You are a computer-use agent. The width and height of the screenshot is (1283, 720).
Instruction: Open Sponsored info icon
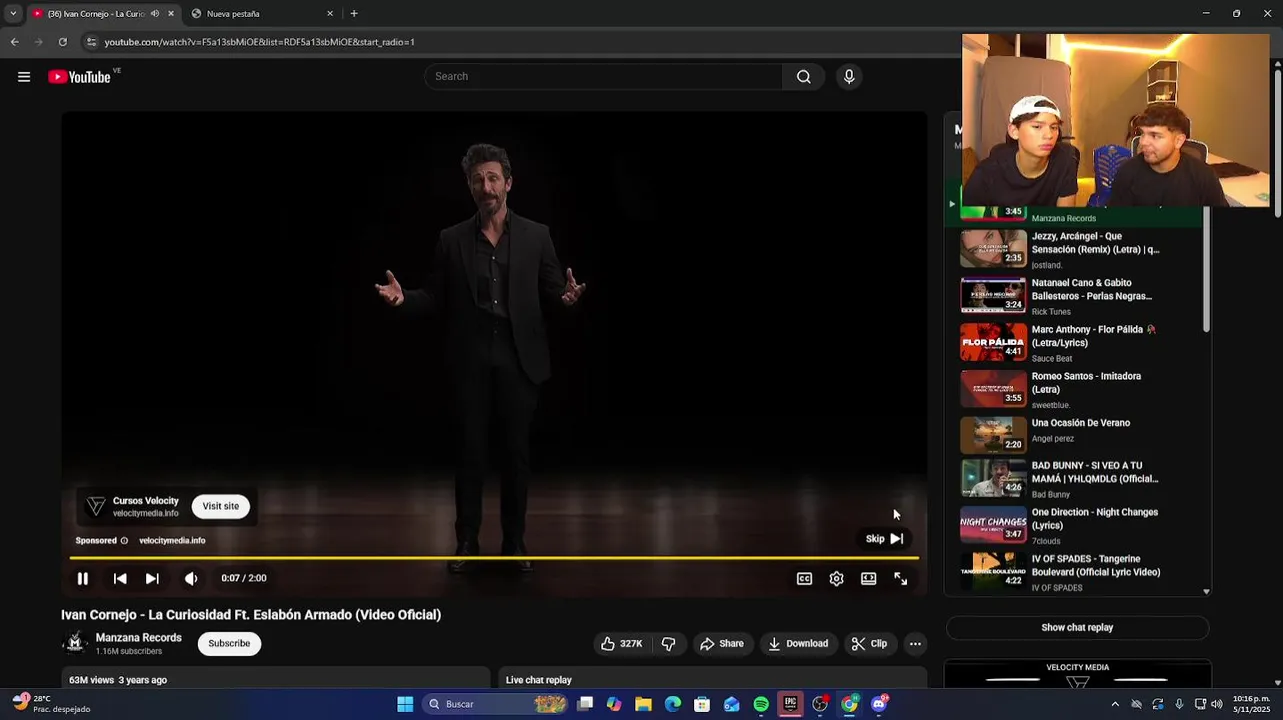[x=124, y=540]
